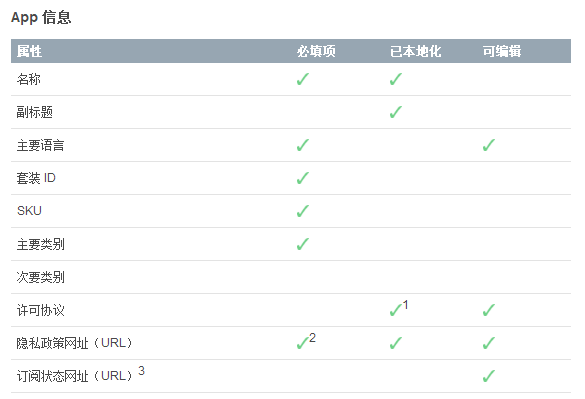Click the 已本地化 column header
Viewport: 585px width, 399px height.
(x=415, y=51)
